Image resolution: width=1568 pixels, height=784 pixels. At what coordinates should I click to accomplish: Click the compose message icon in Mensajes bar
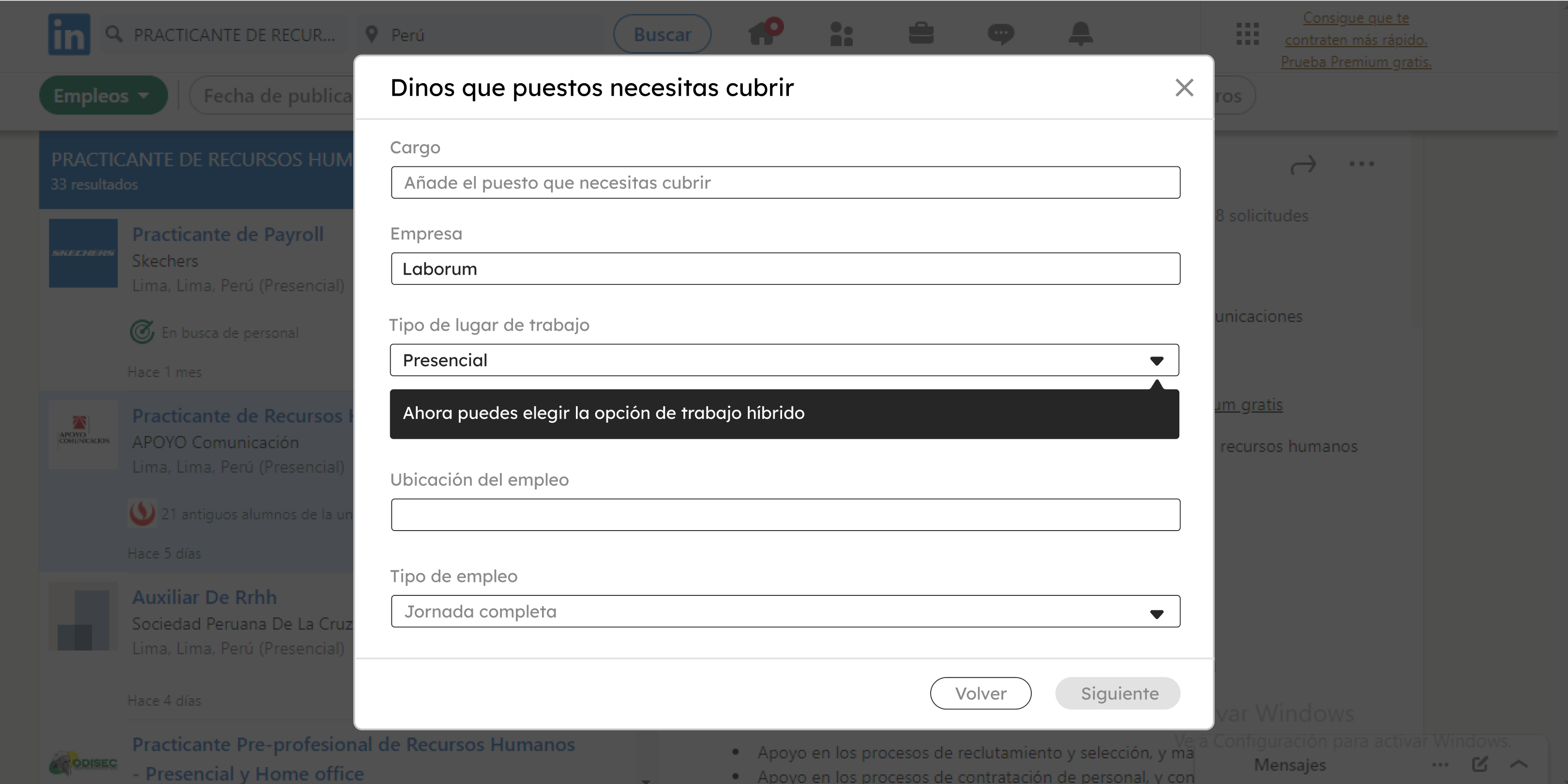click(1480, 765)
